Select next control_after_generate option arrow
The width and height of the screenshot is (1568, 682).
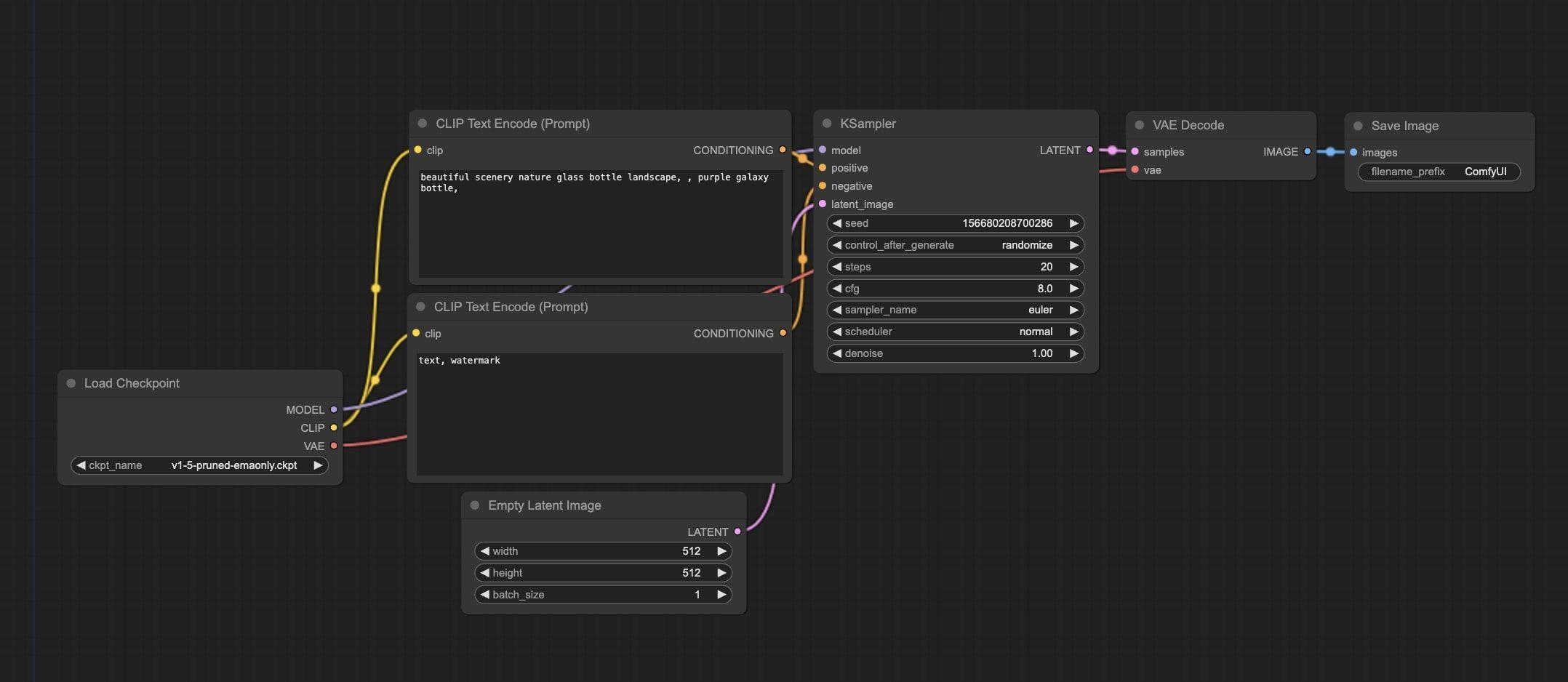[x=1073, y=245]
